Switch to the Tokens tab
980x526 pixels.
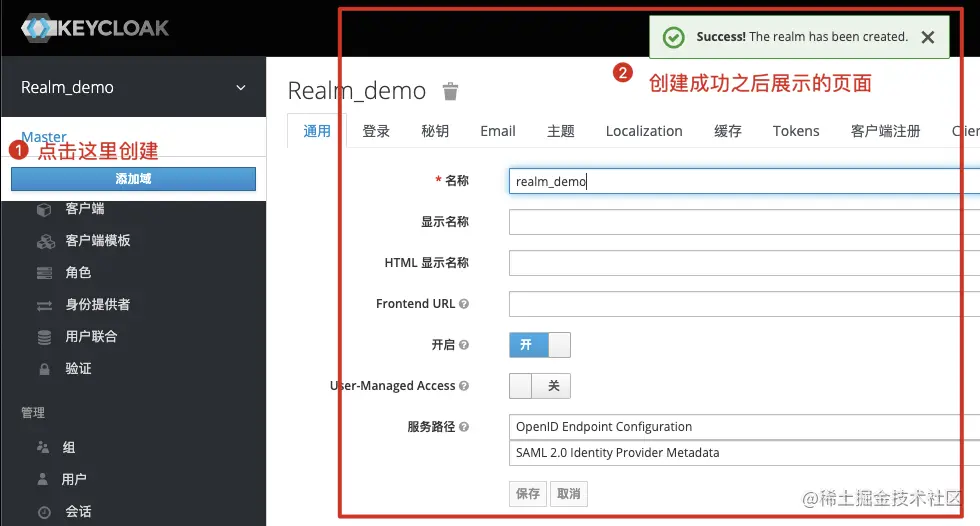(x=796, y=131)
